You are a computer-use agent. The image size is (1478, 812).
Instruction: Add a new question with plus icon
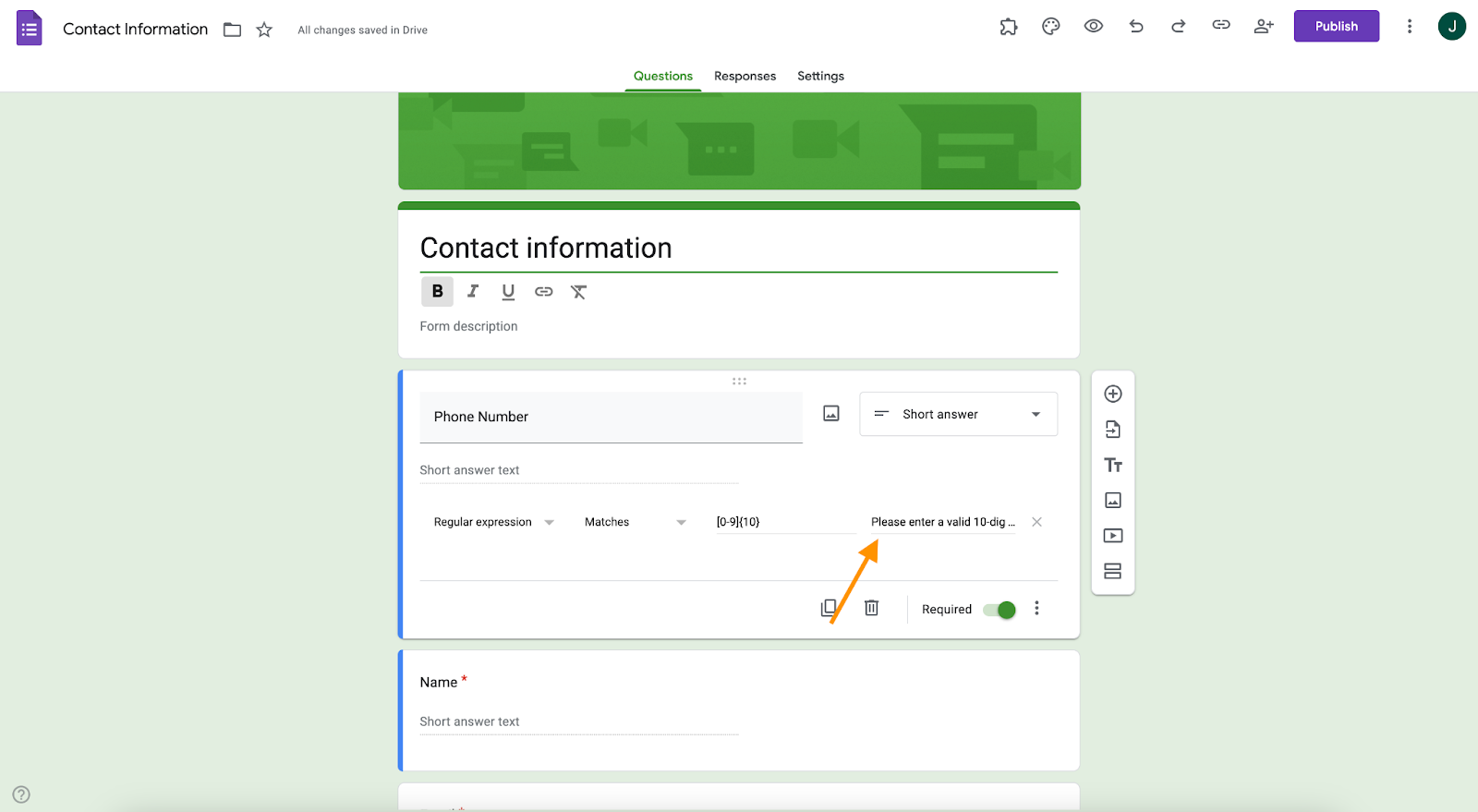pyautogui.click(x=1113, y=394)
